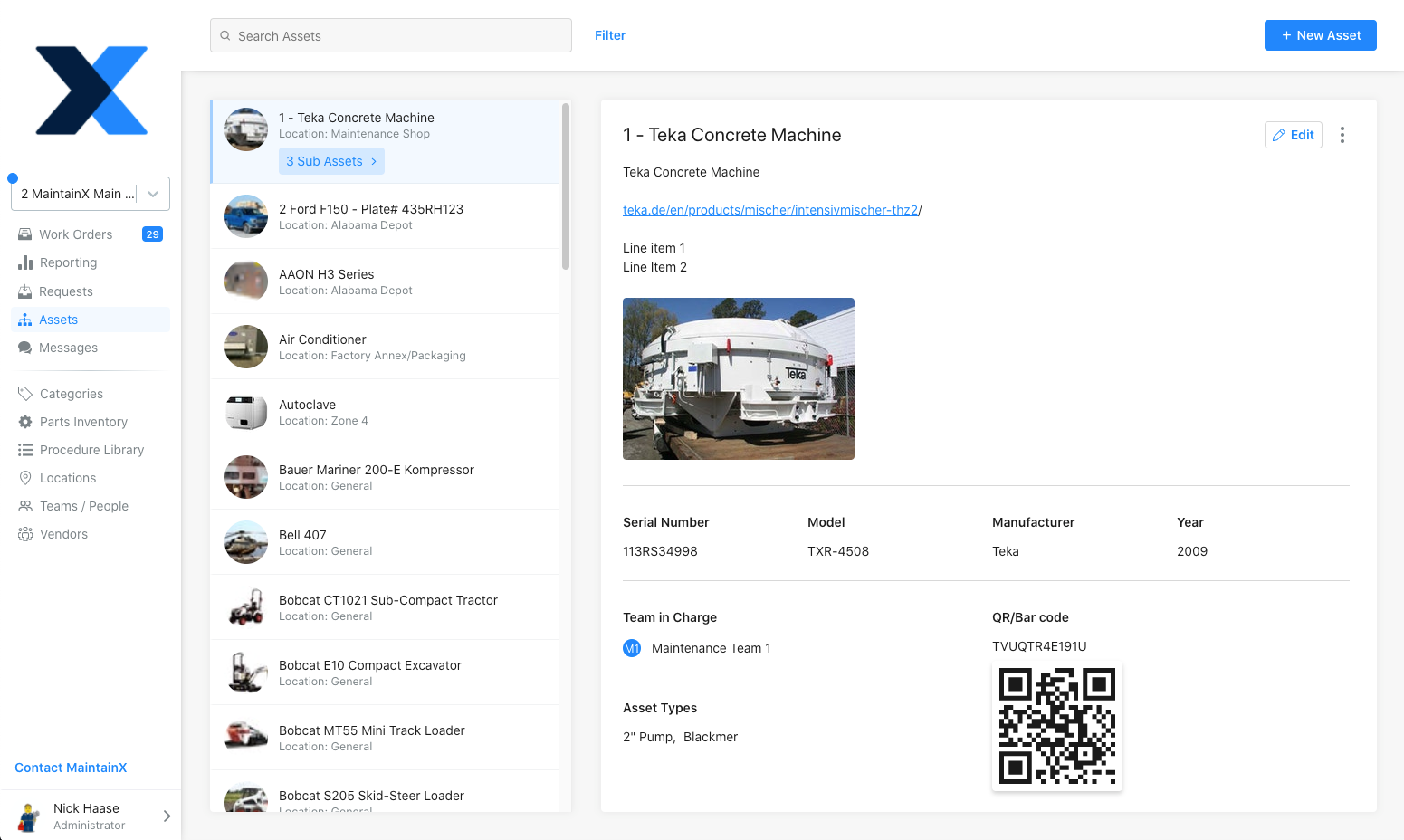Select Bauer Mariner 200-E Kompressor
1404x840 pixels.
pyautogui.click(x=385, y=477)
